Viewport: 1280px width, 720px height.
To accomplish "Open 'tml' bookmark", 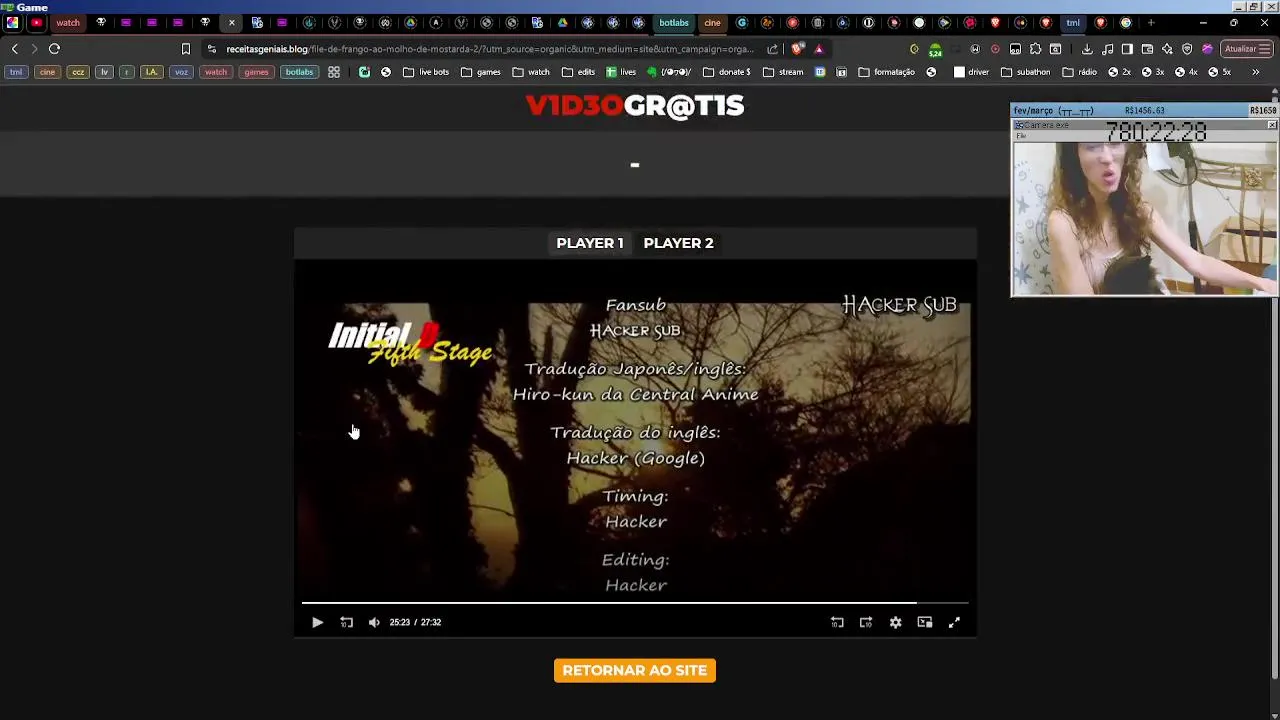I will [x=16, y=72].
